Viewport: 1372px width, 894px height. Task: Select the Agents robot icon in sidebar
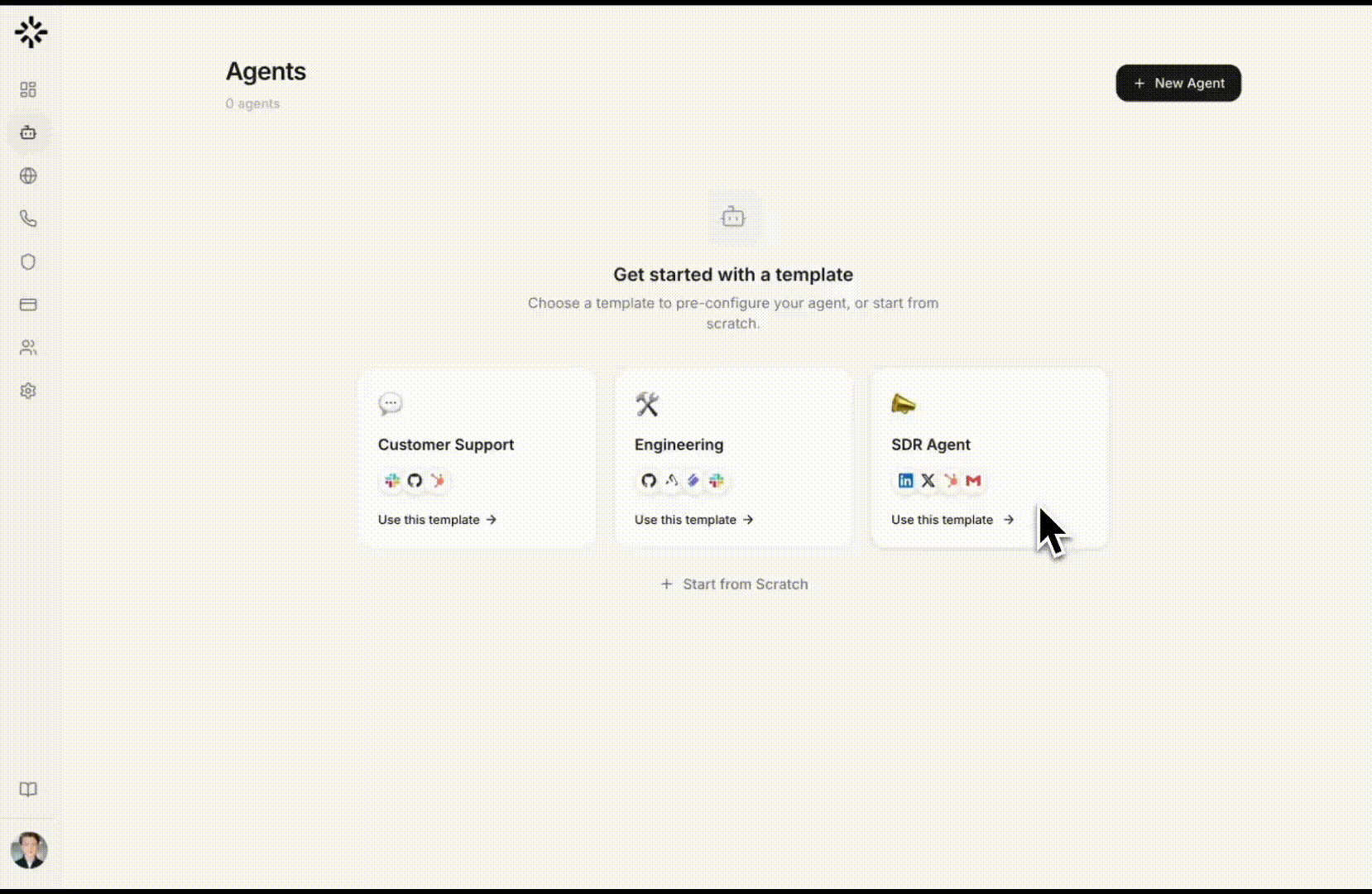pos(28,132)
